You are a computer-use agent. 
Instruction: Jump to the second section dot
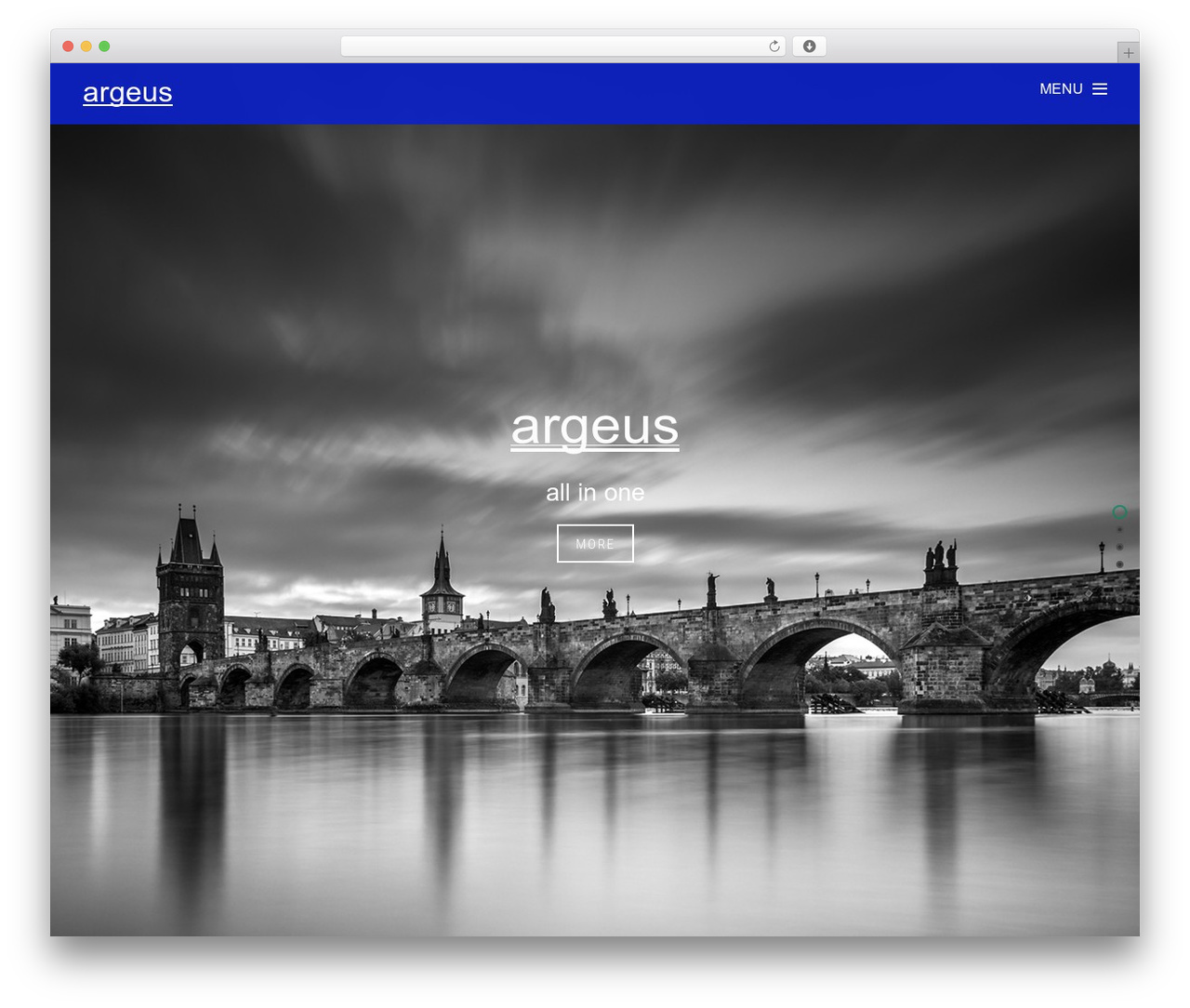(x=1120, y=530)
